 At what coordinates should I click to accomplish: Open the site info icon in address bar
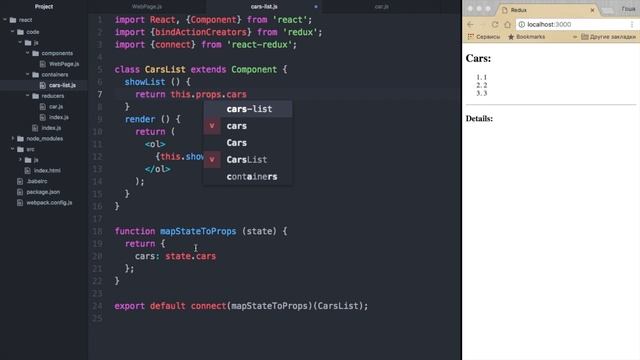pos(522,24)
